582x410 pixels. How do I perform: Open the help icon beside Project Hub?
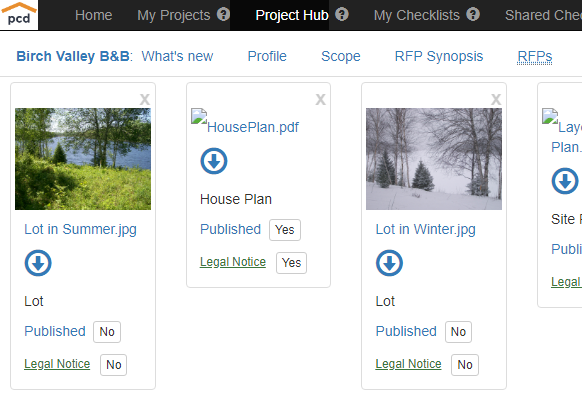(x=342, y=14)
